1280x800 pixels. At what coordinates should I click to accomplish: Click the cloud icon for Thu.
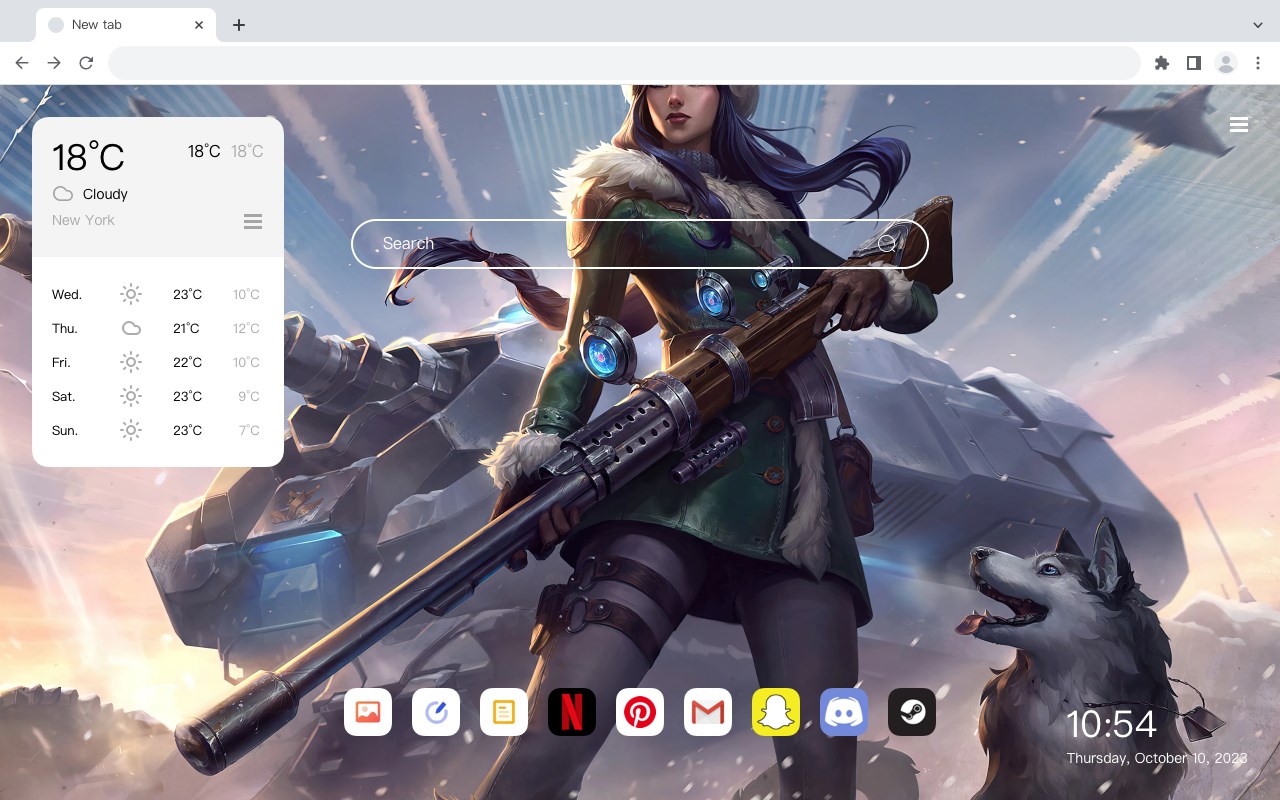click(131, 328)
